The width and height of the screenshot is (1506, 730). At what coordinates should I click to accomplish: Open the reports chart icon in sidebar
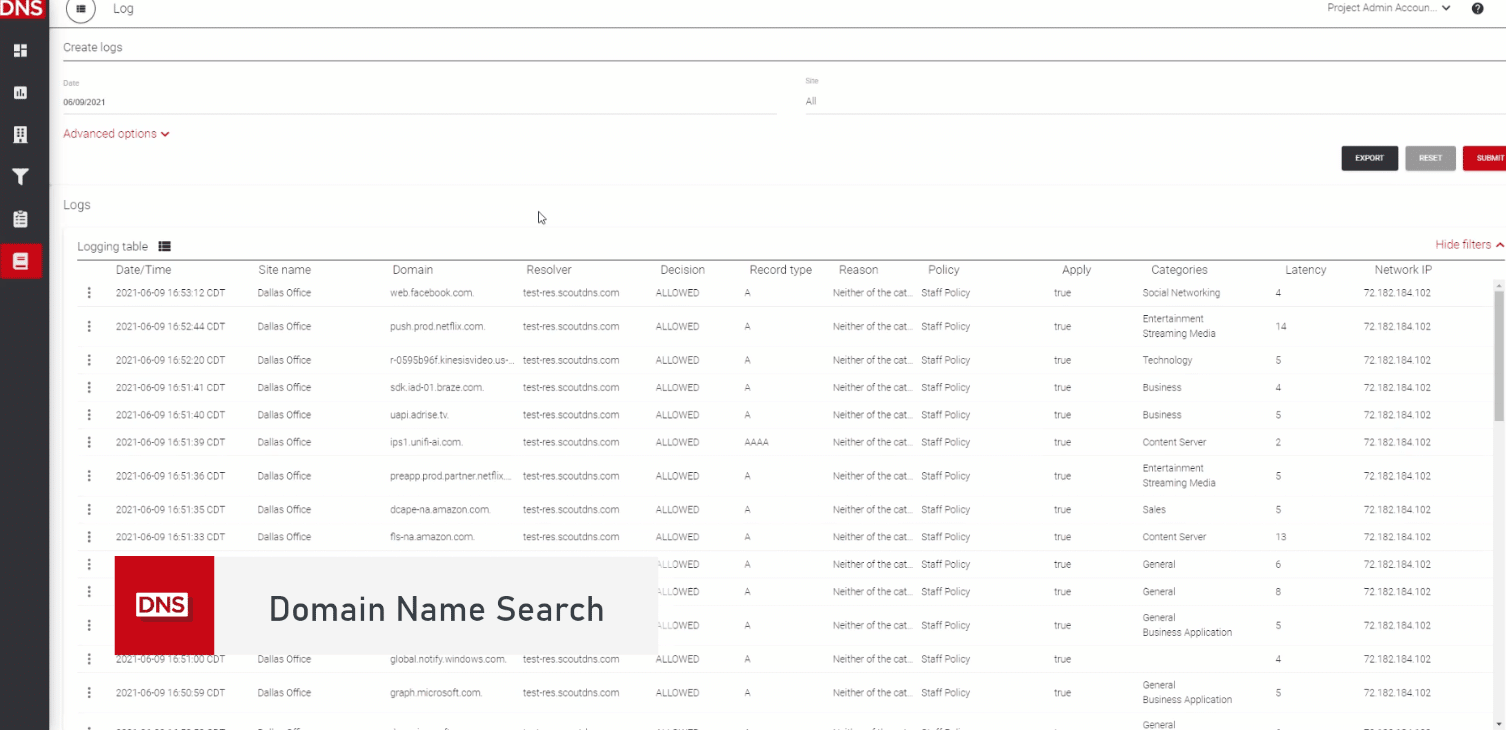tap(20, 92)
